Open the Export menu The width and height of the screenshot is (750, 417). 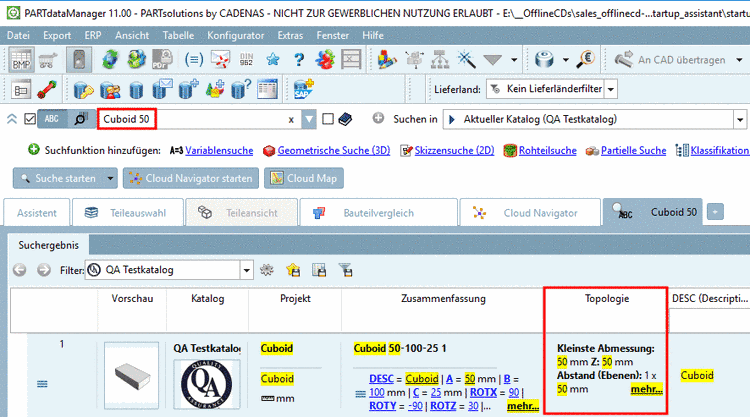[57, 35]
